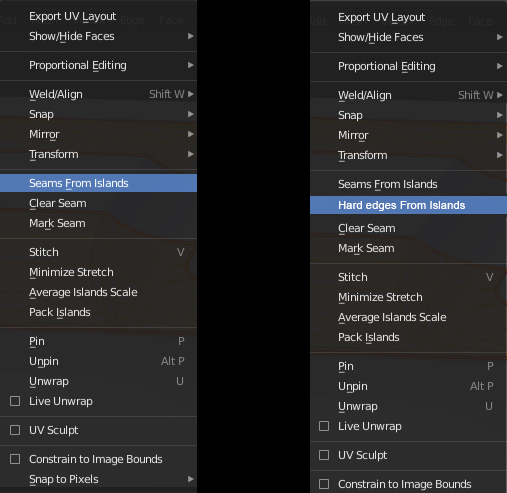Choose Average Islands Scale in left menu
507x493 pixels.
point(98,292)
